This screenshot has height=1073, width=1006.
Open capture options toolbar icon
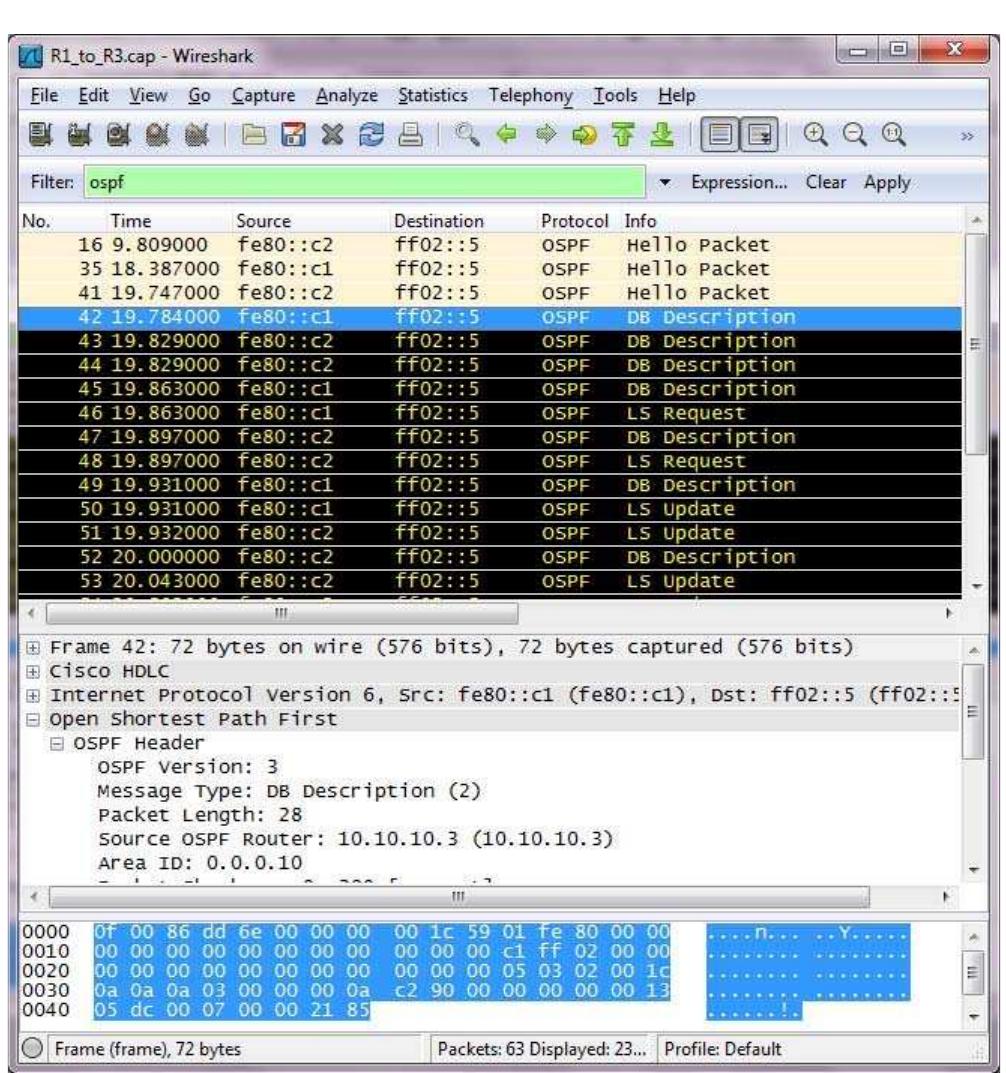click(x=79, y=135)
